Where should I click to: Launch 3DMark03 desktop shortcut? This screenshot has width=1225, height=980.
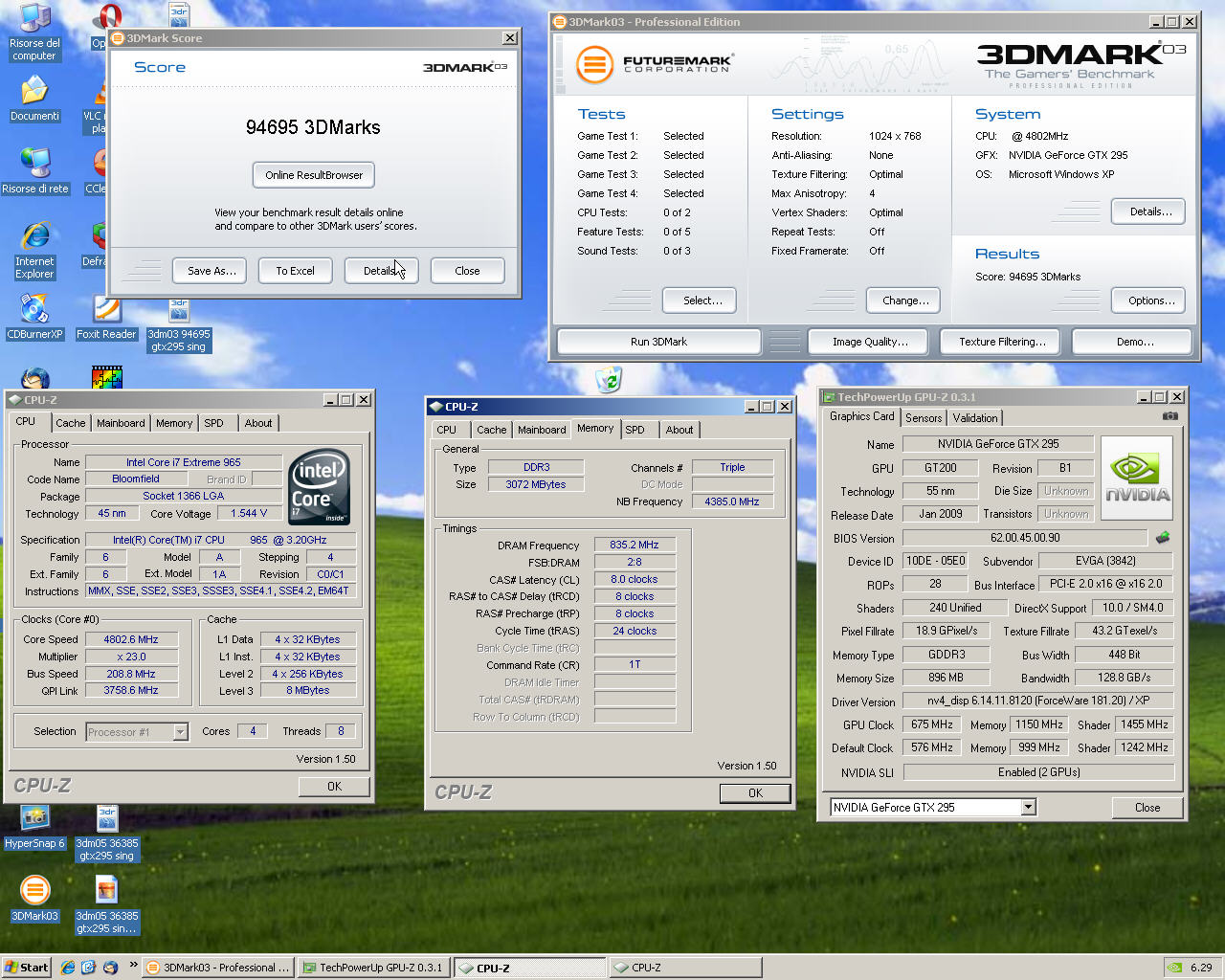34,899
